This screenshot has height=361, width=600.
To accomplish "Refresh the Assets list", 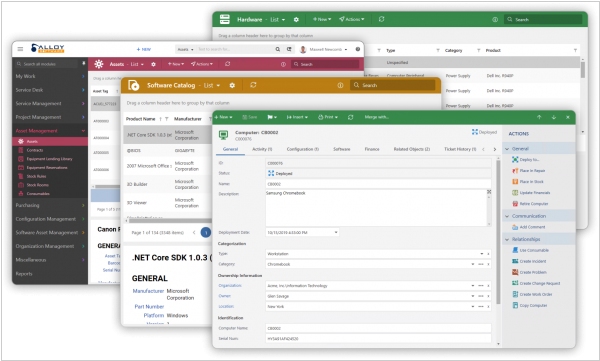I will tap(228, 64).
